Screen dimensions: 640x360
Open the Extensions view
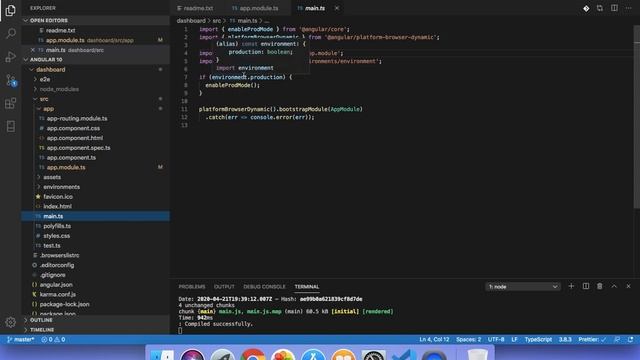click(11, 103)
